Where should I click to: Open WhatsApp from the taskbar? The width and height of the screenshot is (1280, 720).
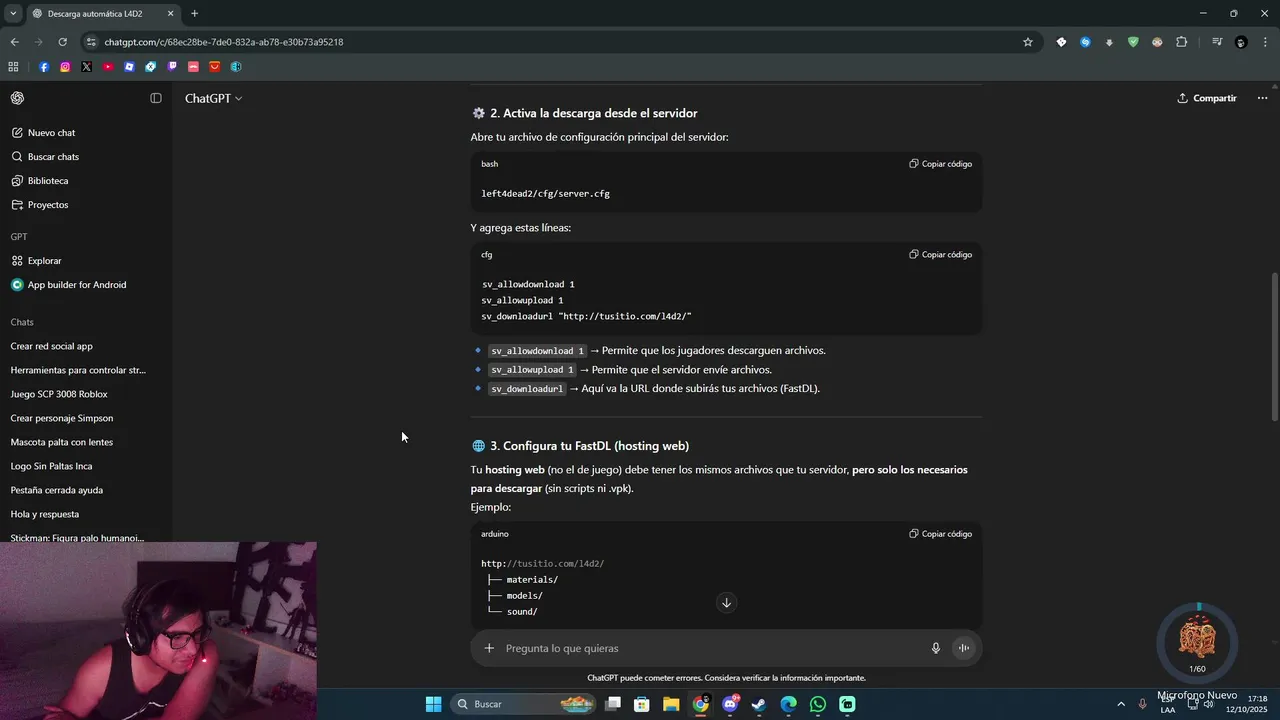coord(818,704)
